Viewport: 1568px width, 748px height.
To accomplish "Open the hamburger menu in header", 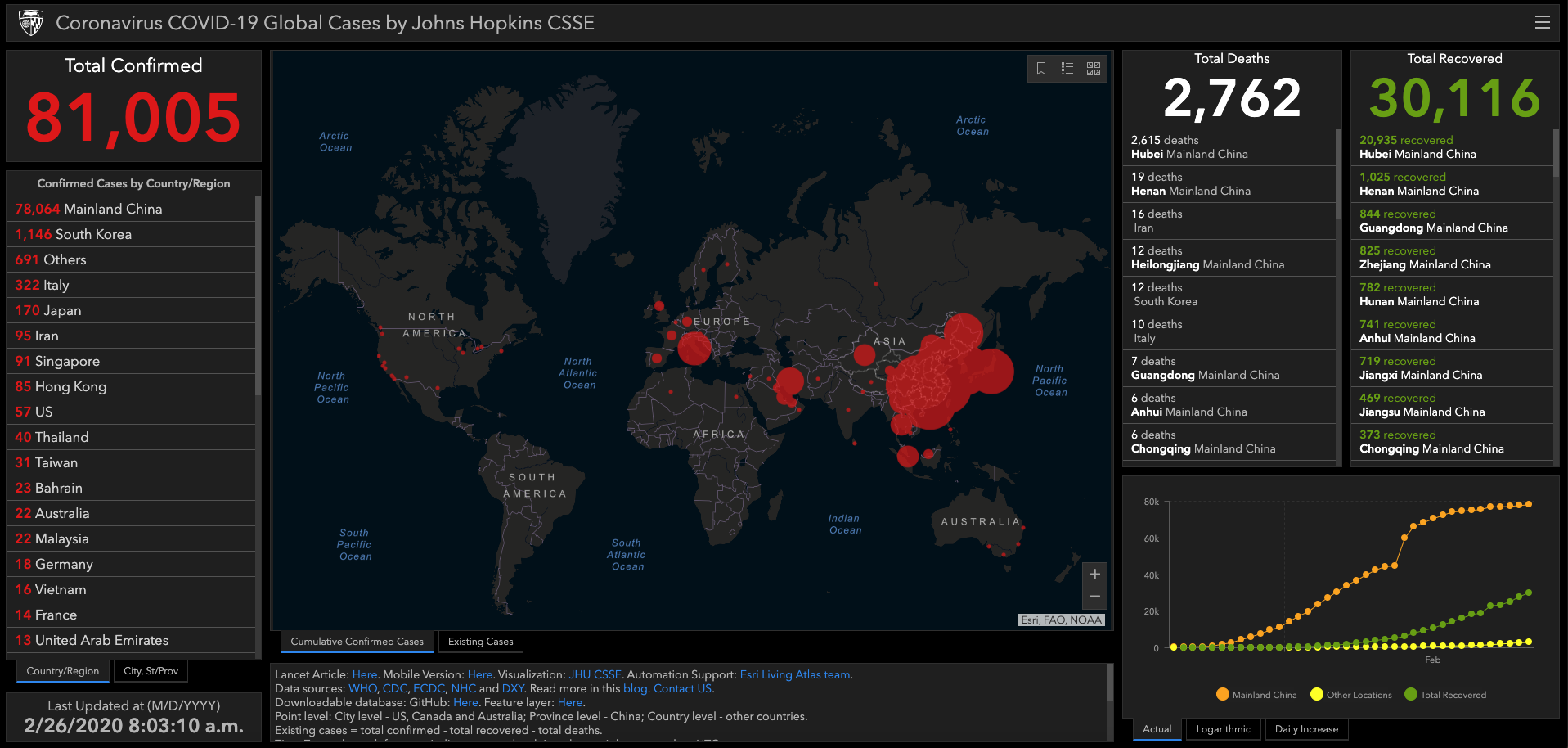I will [x=1542, y=23].
